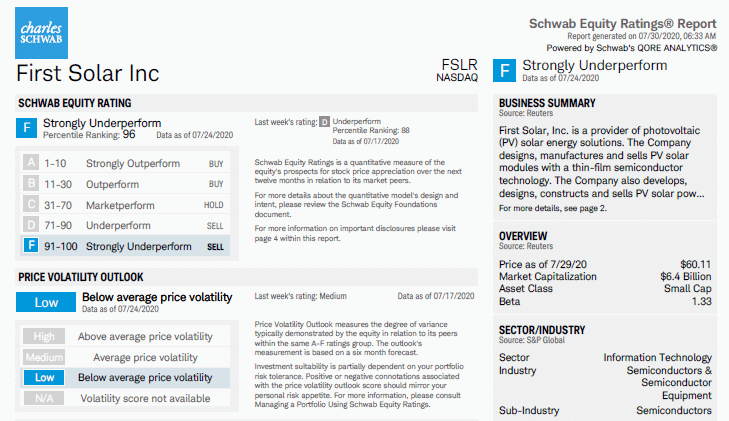
Task: Click the FSLR ticker symbol
Action: coord(459,65)
